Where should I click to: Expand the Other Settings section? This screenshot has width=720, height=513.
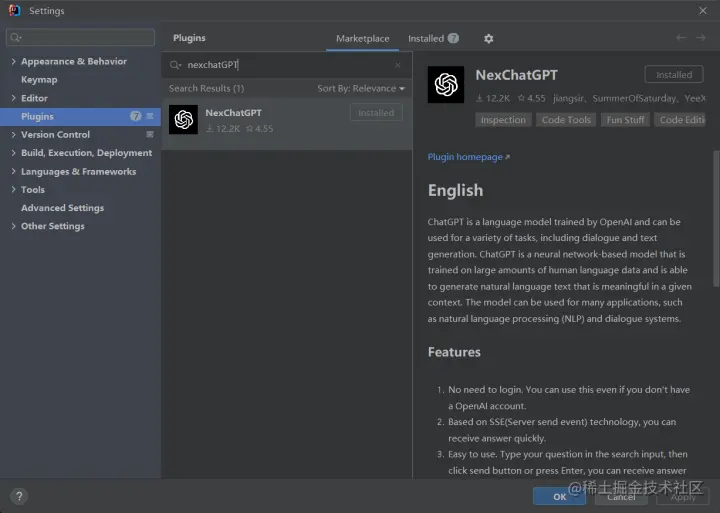click(x=13, y=226)
